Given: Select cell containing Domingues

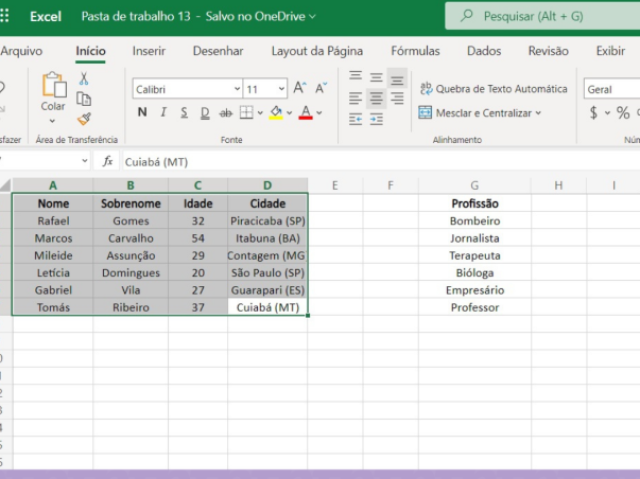Looking at the screenshot, I should tap(131, 273).
